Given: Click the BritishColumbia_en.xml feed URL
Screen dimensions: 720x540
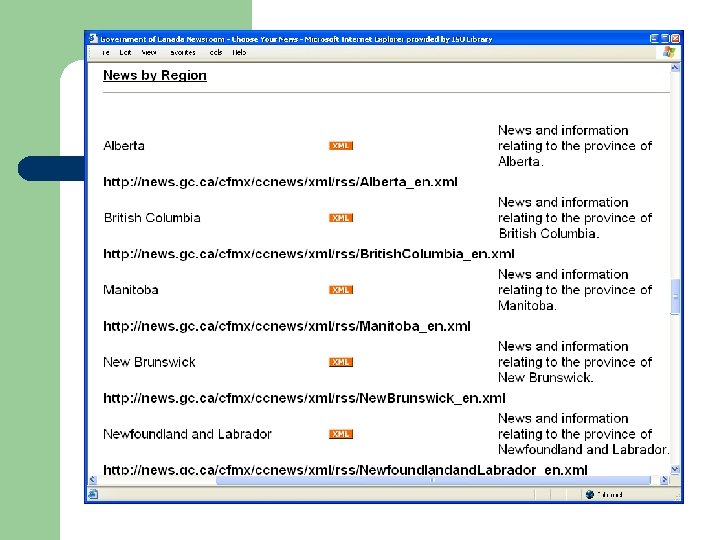Looking at the screenshot, I should pyautogui.click(x=309, y=254).
